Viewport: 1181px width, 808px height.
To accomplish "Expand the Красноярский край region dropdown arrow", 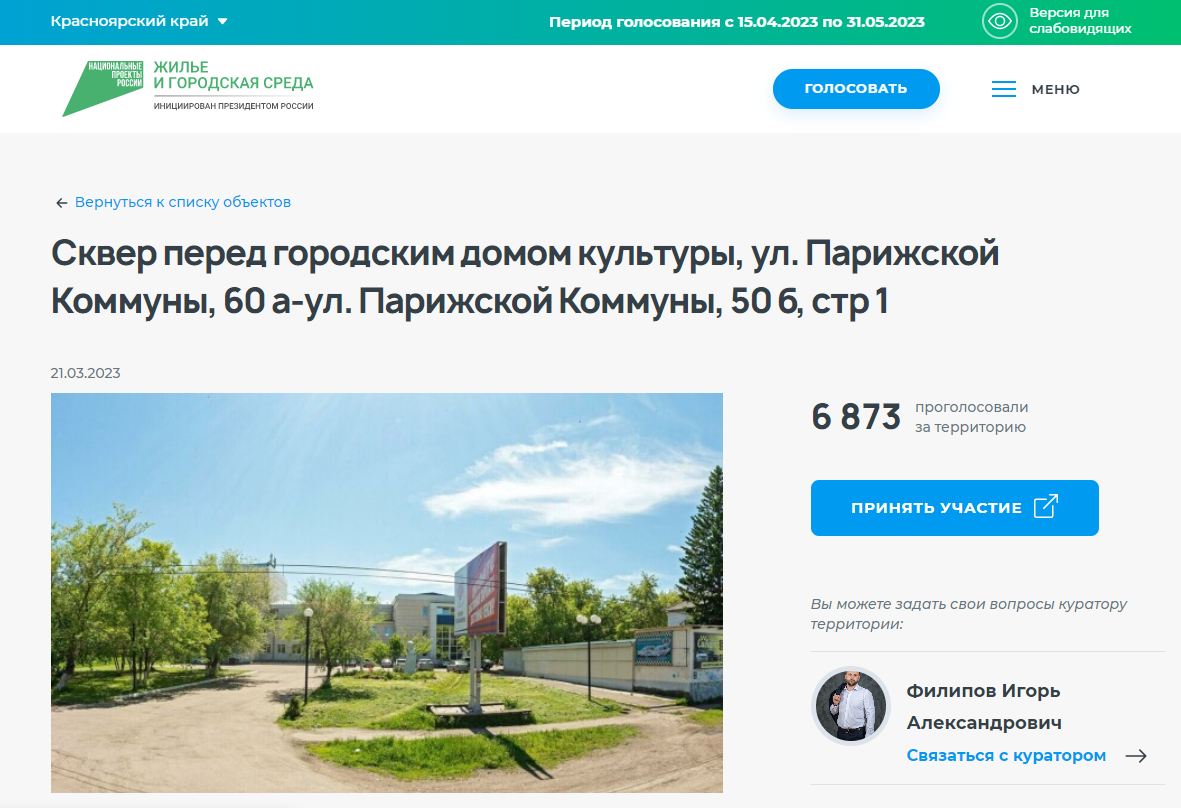I will (x=222, y=22).
